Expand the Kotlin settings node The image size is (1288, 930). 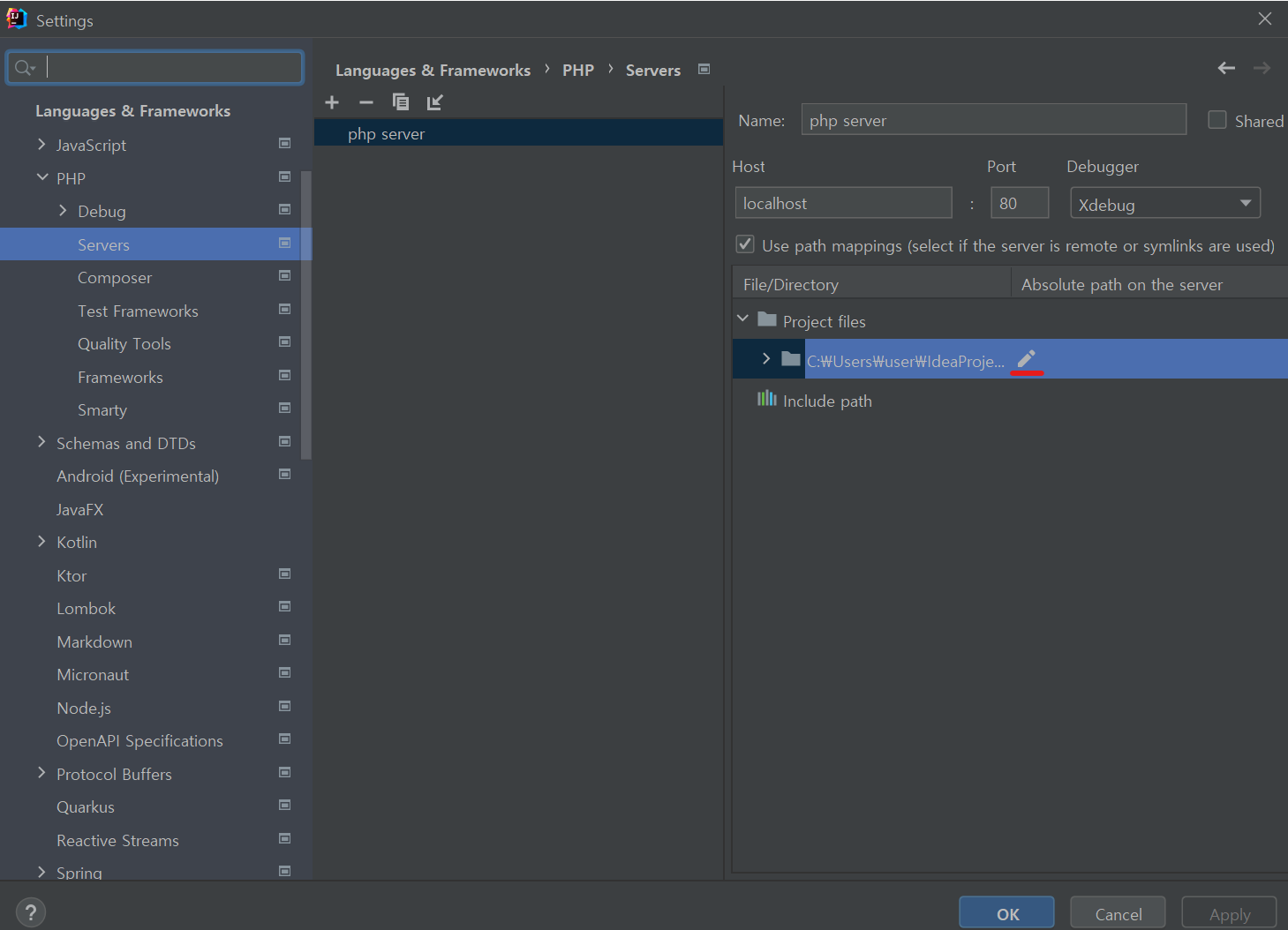[x=41, y=541]
